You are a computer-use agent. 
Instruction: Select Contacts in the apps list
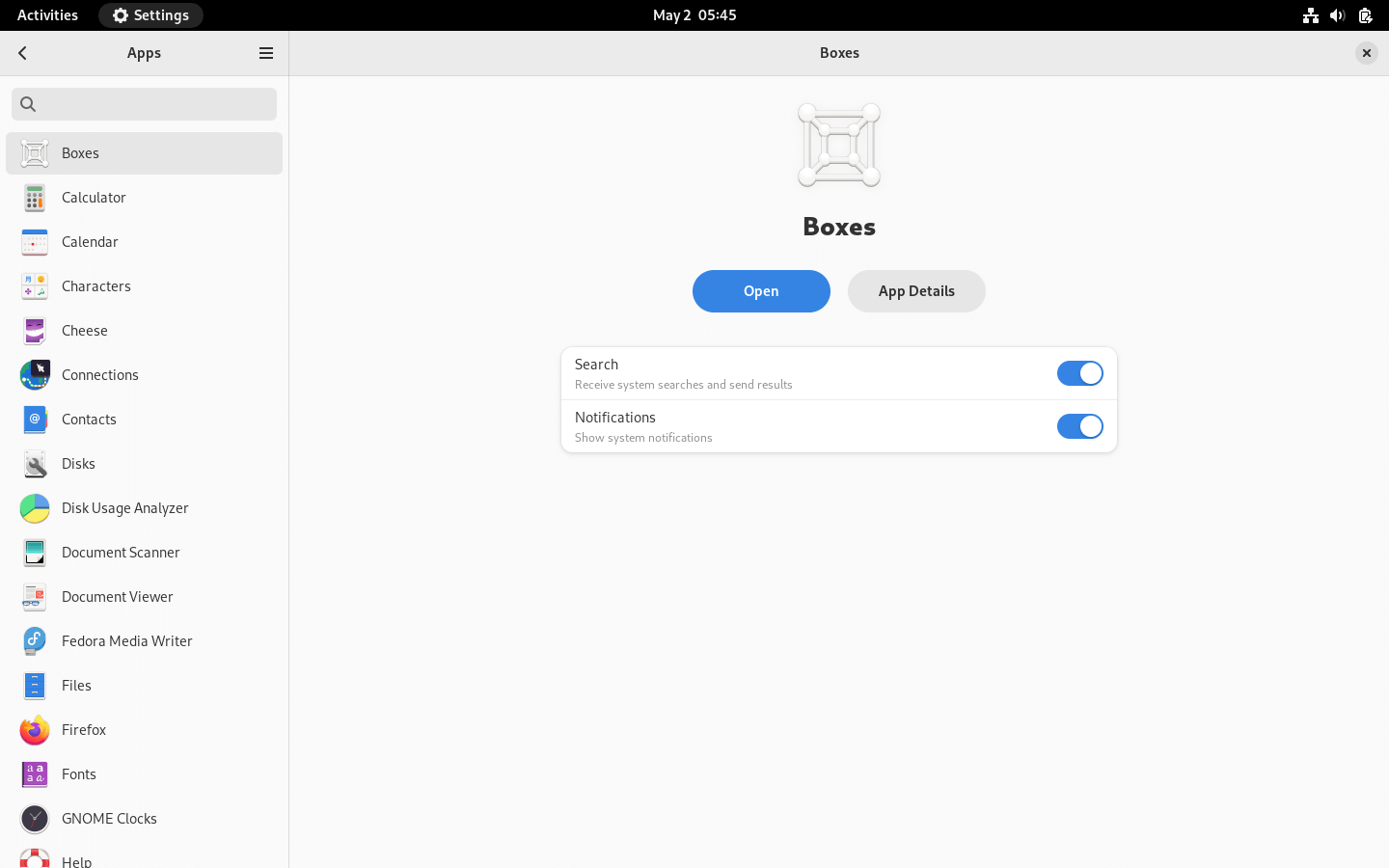tap(89, 420)
